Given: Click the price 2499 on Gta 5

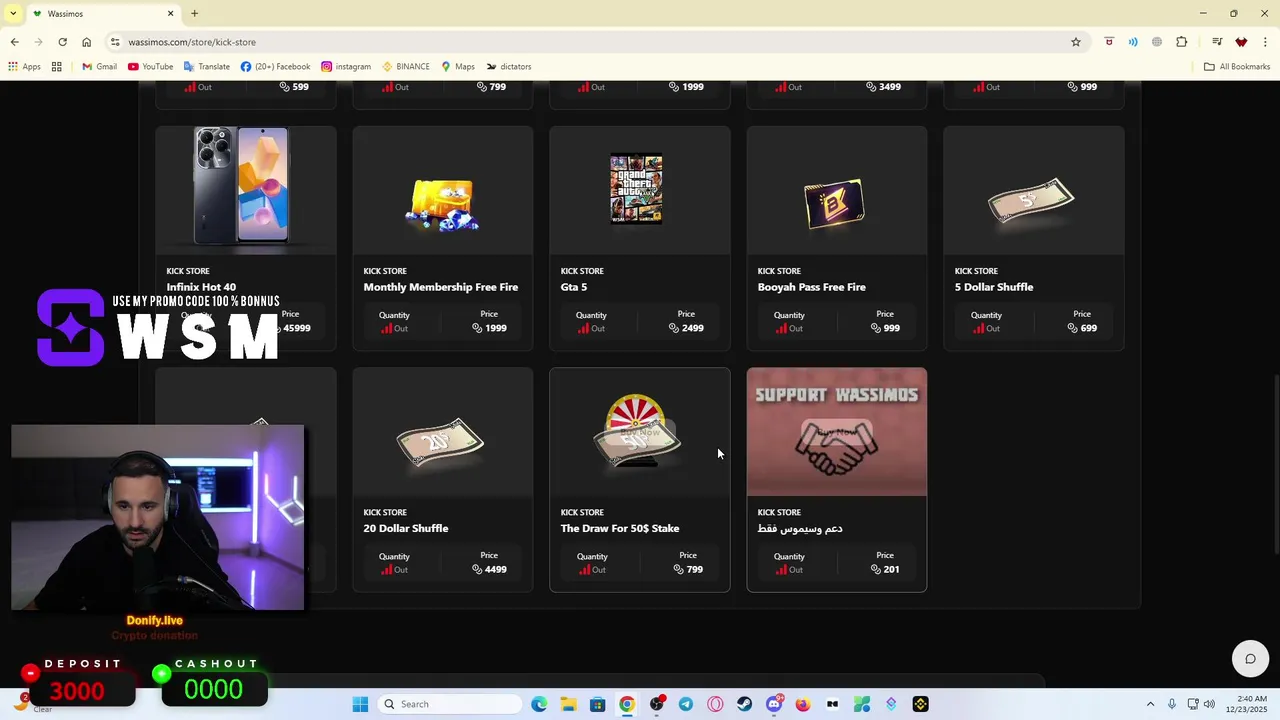Looking at the screenshot, I should tap(686, 328).
